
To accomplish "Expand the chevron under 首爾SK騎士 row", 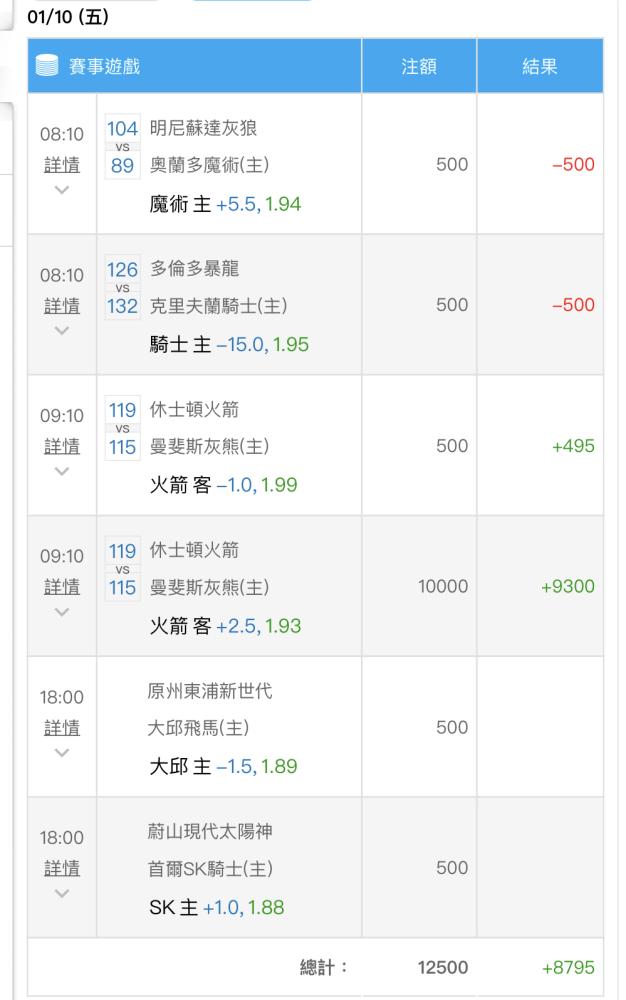I will click(62, 893).
